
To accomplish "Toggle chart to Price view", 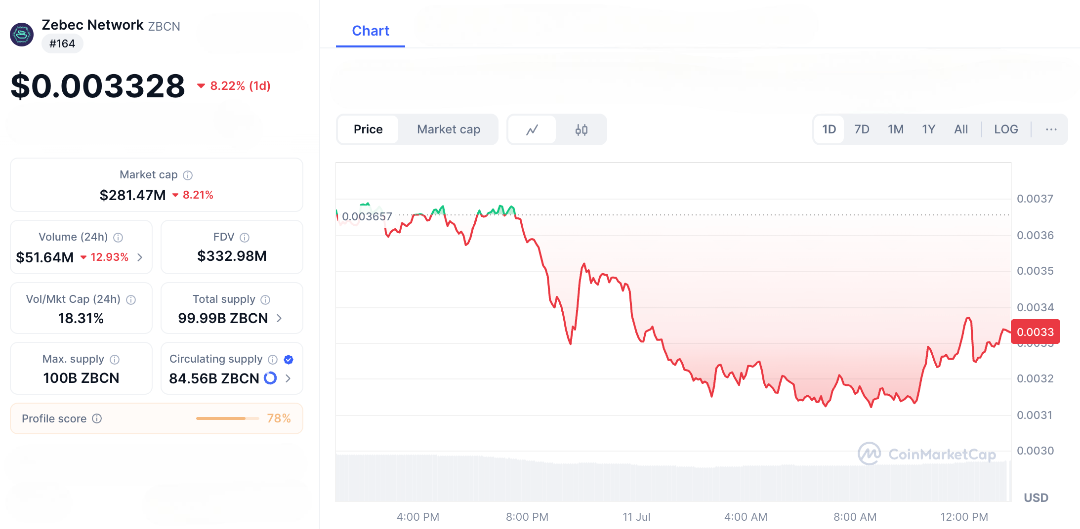I will [368, 130].
